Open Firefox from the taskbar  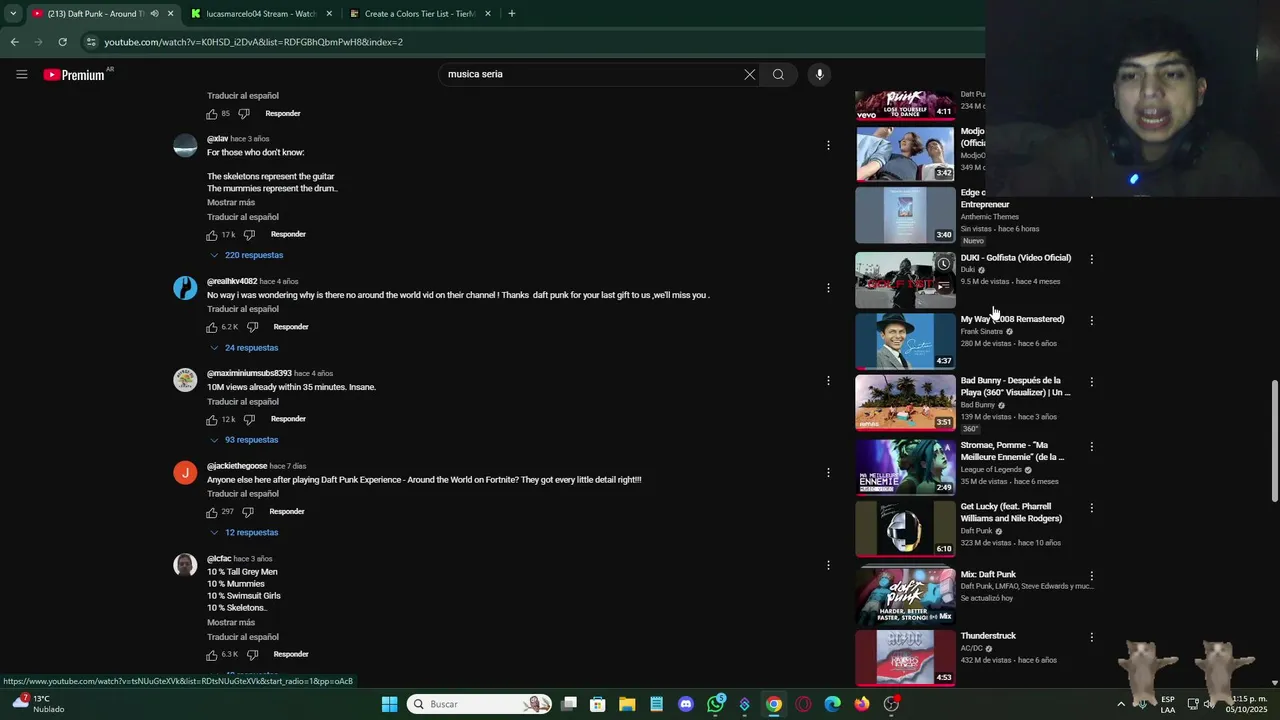[862, 704]
